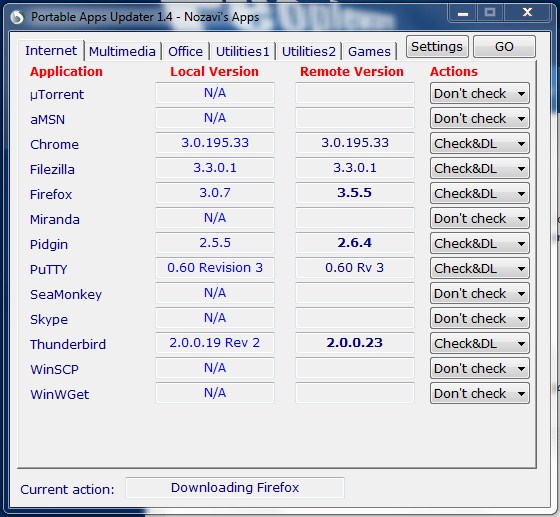Click the Remote Version column header

(x=352, y=72)
